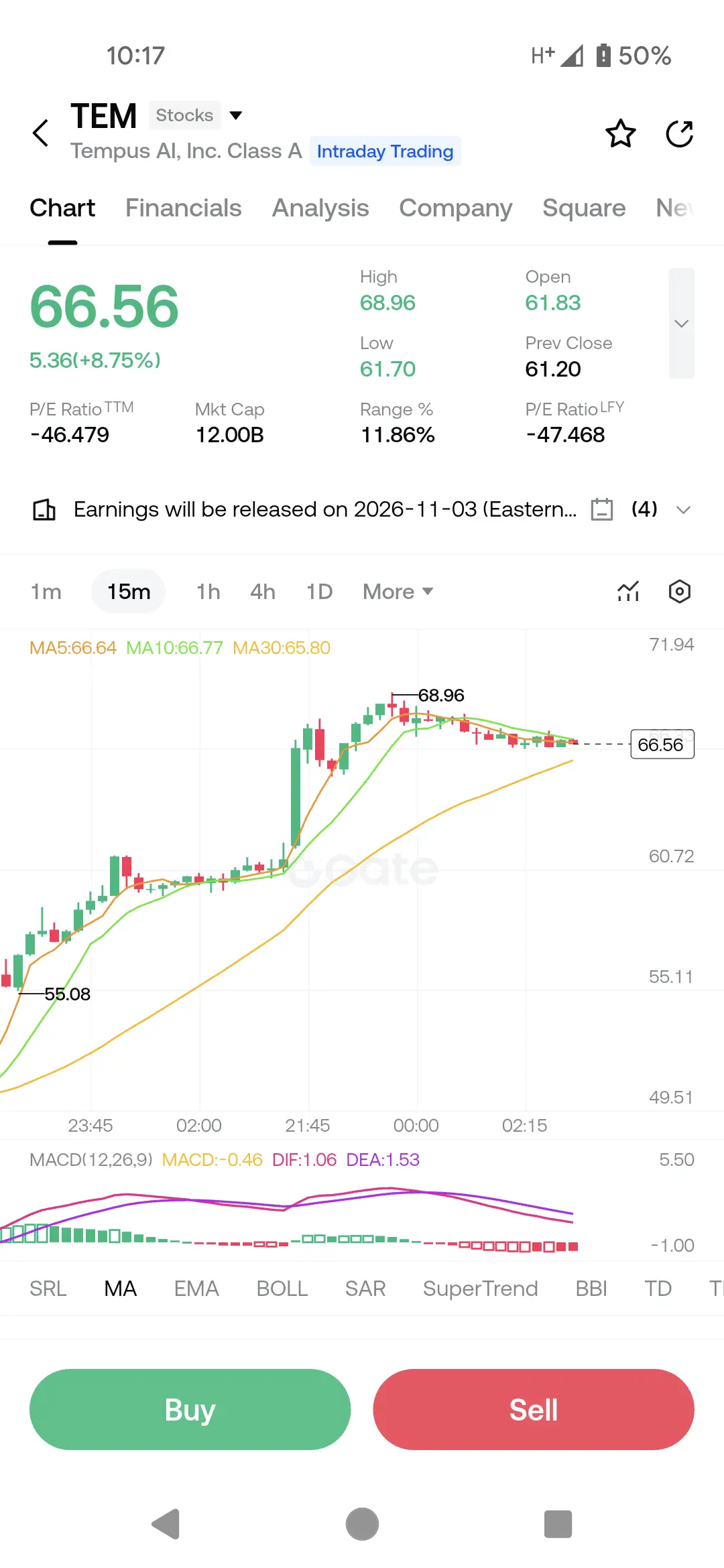
Task: Tap the Open 61.83 value
Action: click(x=553, y=303)
